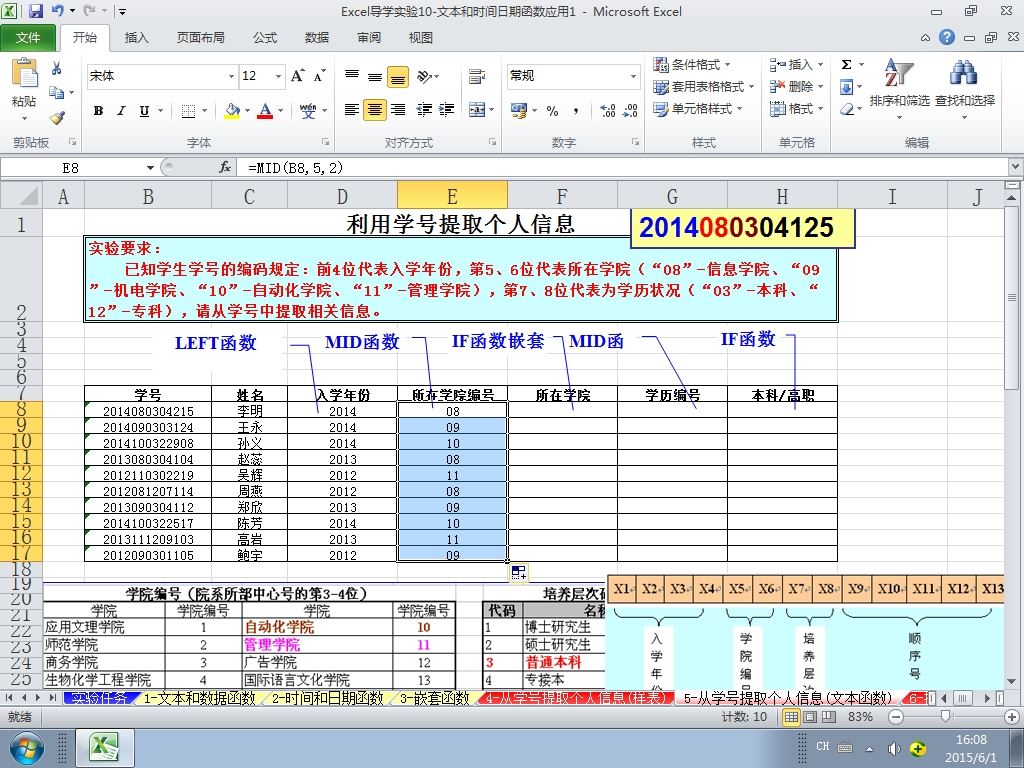Open sheet tab 2-时间和日期函数
This screenshot has width=1024, height=768.
(x=328, y=698)
